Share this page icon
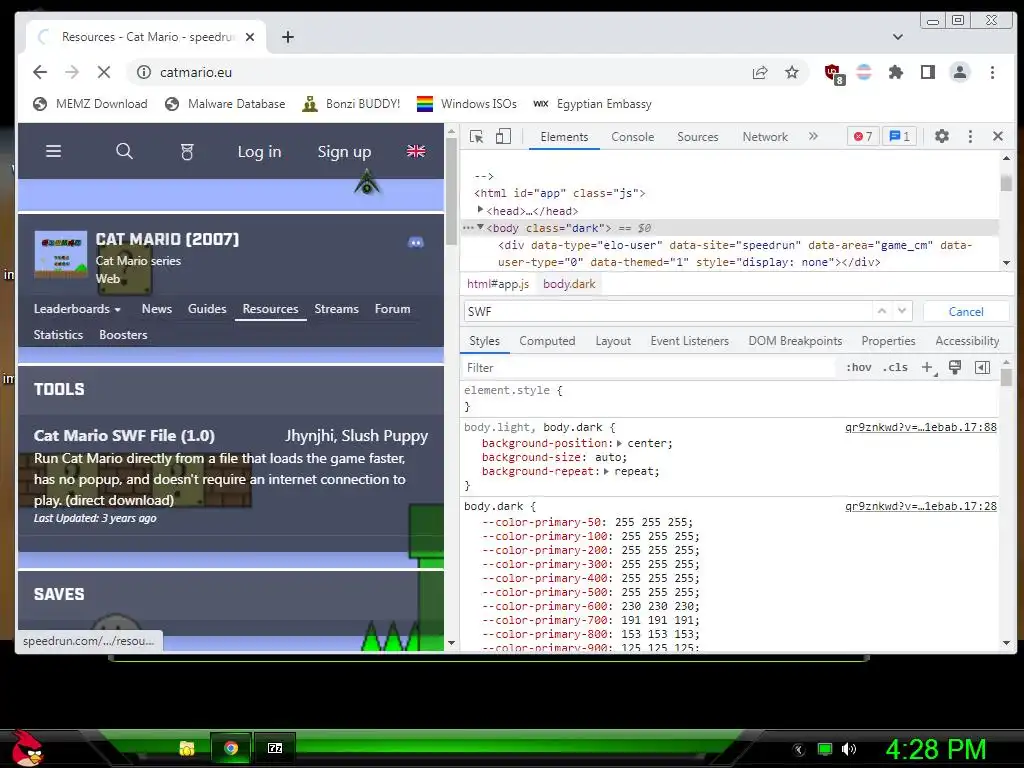 [760, 72]
